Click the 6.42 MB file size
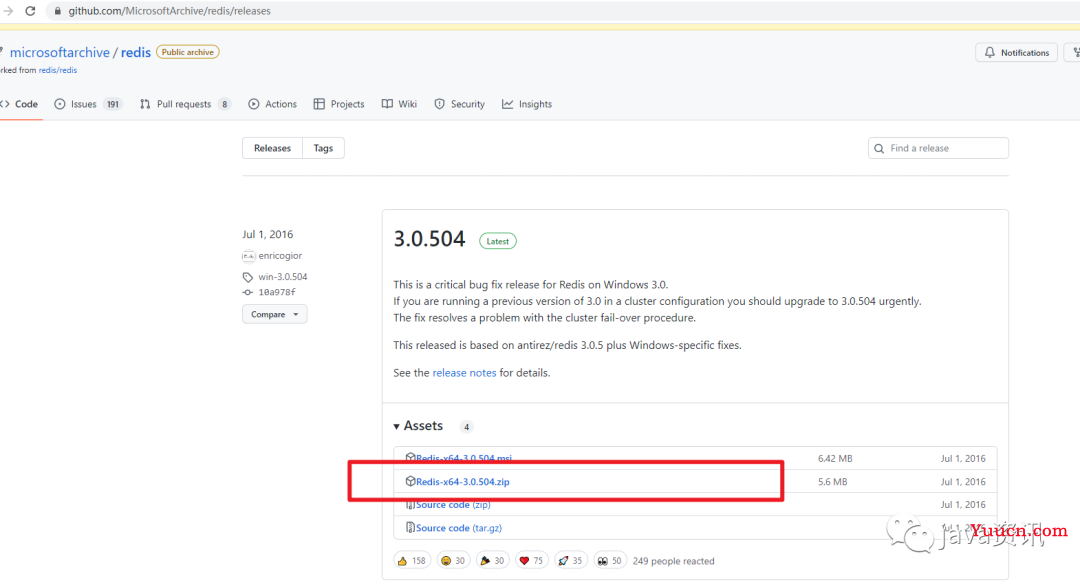Image resolution: width=1080 pixels, height=585 pixels. click(x=835, y=458)
